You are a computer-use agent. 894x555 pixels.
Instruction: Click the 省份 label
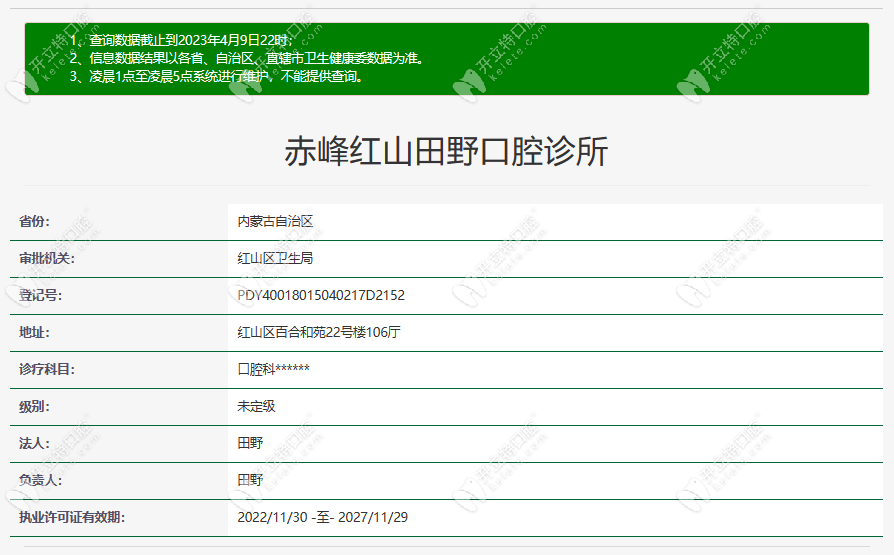(34, 221)
